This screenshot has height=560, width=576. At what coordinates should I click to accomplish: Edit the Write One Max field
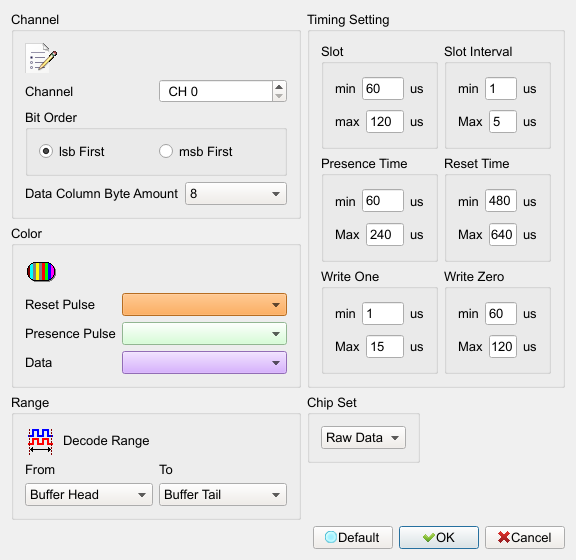click(385, 347)
